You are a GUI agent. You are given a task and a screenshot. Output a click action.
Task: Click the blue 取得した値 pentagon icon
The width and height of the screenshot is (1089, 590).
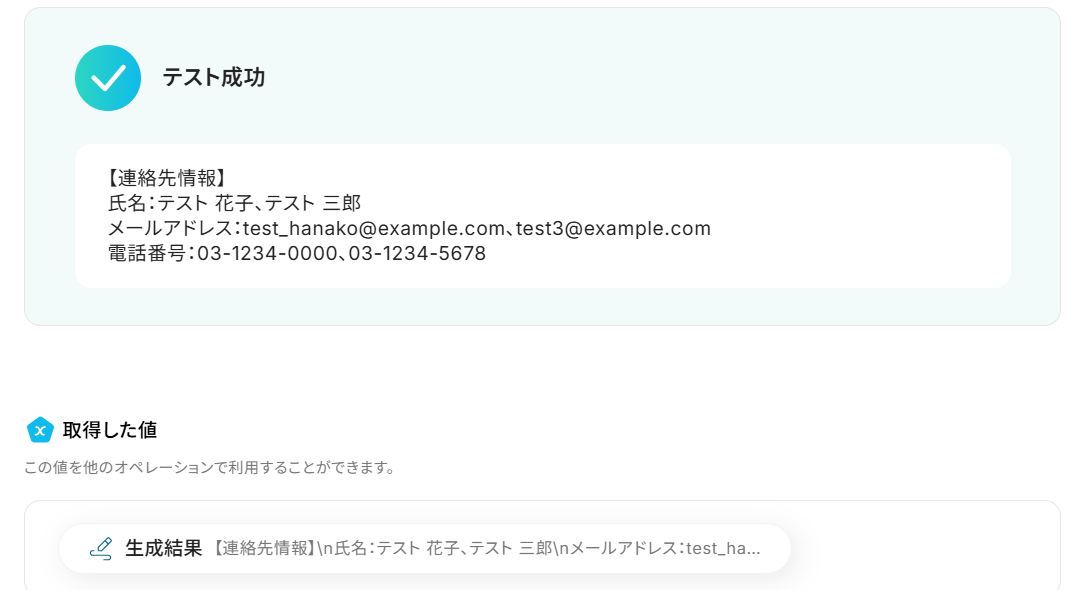click(40, 430)
